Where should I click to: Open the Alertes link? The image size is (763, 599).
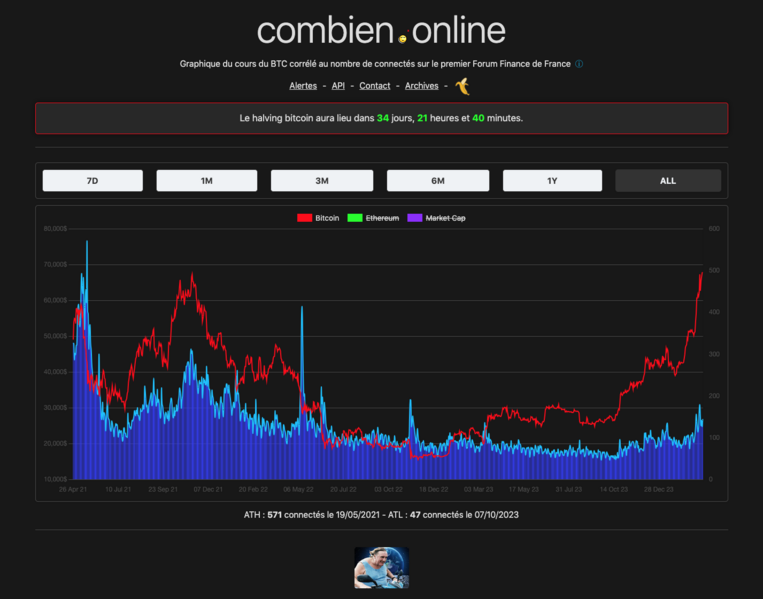[x=303, y=86]
